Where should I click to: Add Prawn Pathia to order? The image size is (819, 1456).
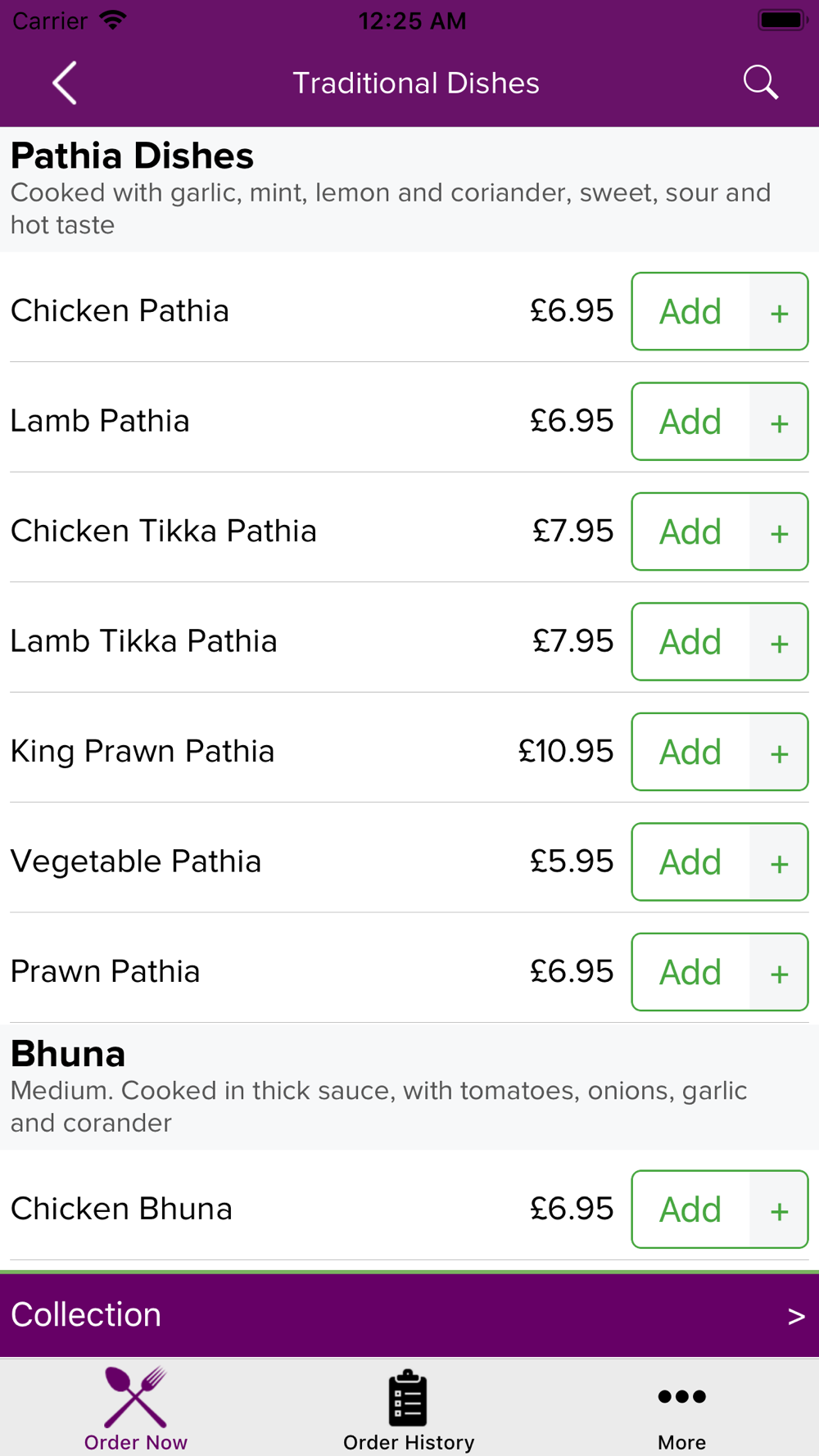tap(690, 972)
